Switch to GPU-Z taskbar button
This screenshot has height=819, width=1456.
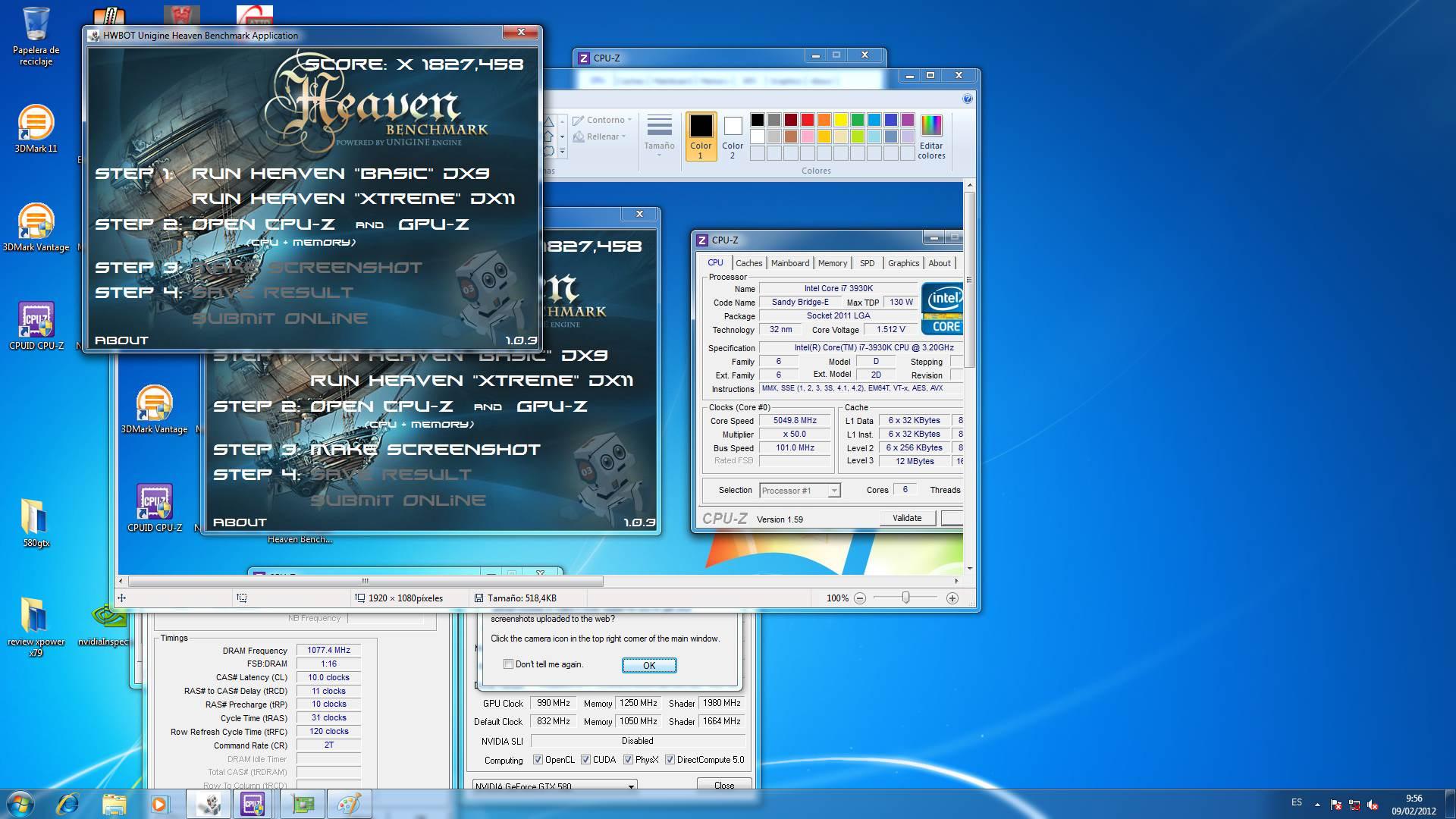click(x=303, y=804)
